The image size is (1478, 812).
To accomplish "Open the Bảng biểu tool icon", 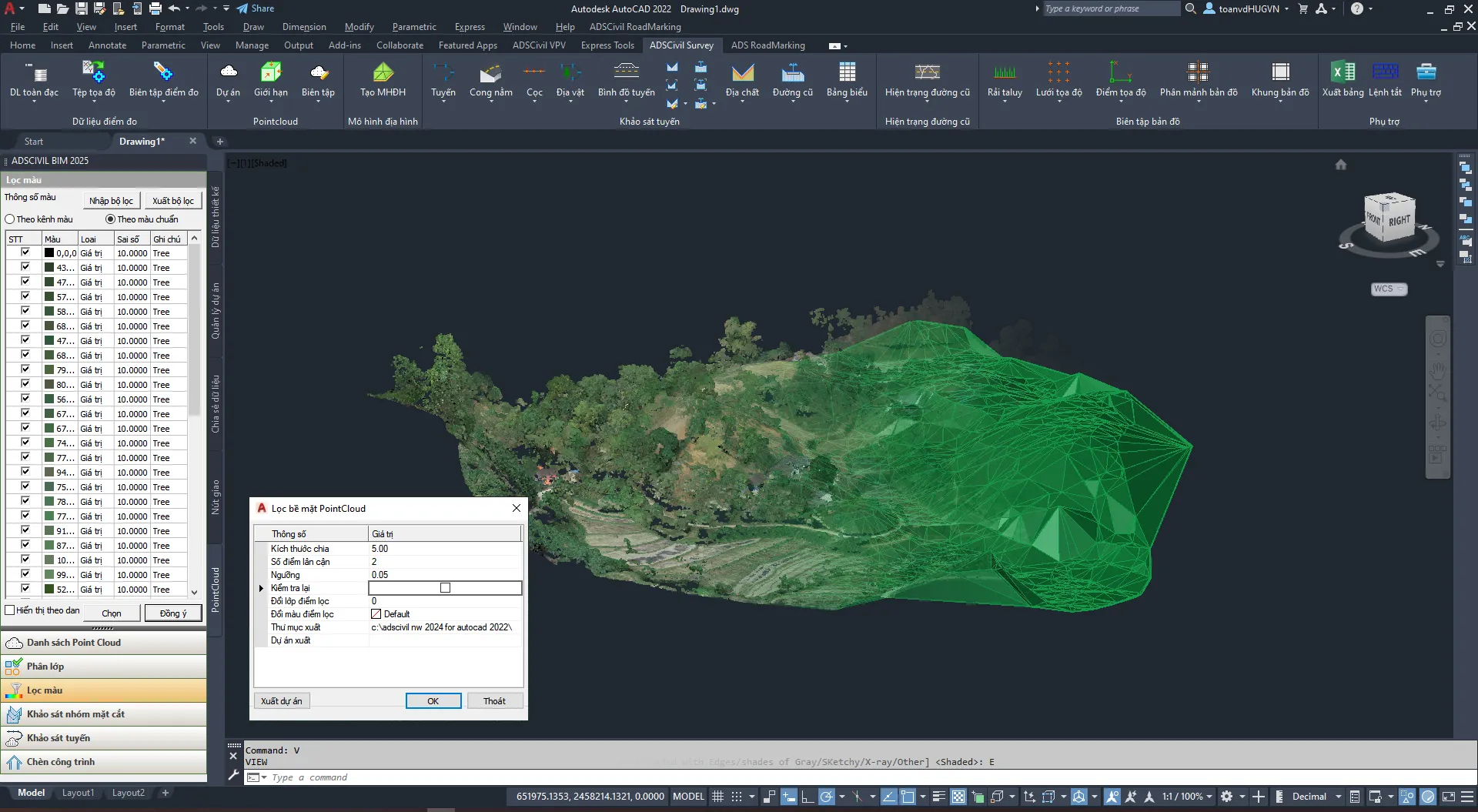I will coord(847,72).
